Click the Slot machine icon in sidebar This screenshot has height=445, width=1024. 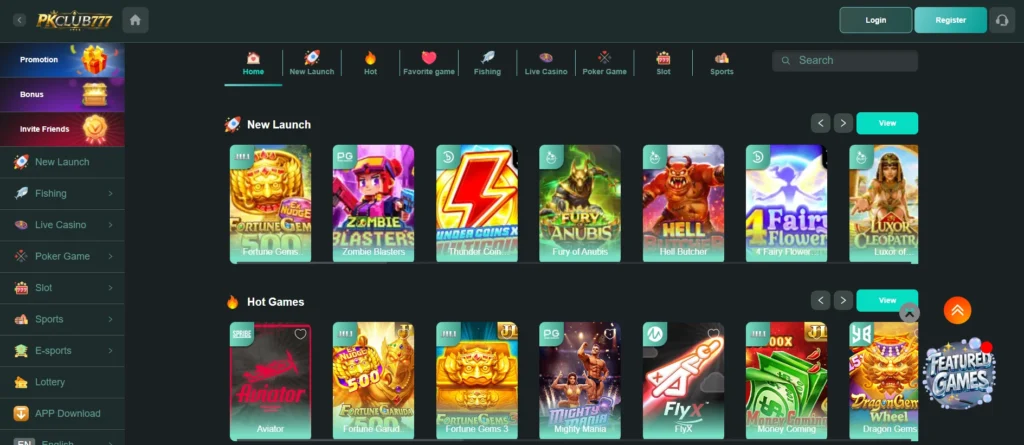pyautogui.click(x=21, y=288)
